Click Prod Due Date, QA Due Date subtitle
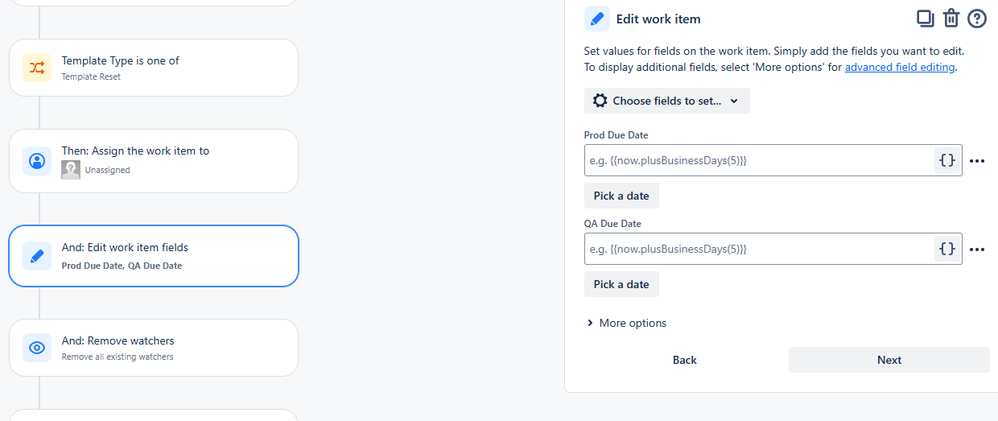This screenshot has width=998, height=421. click(x=122, y=266)
